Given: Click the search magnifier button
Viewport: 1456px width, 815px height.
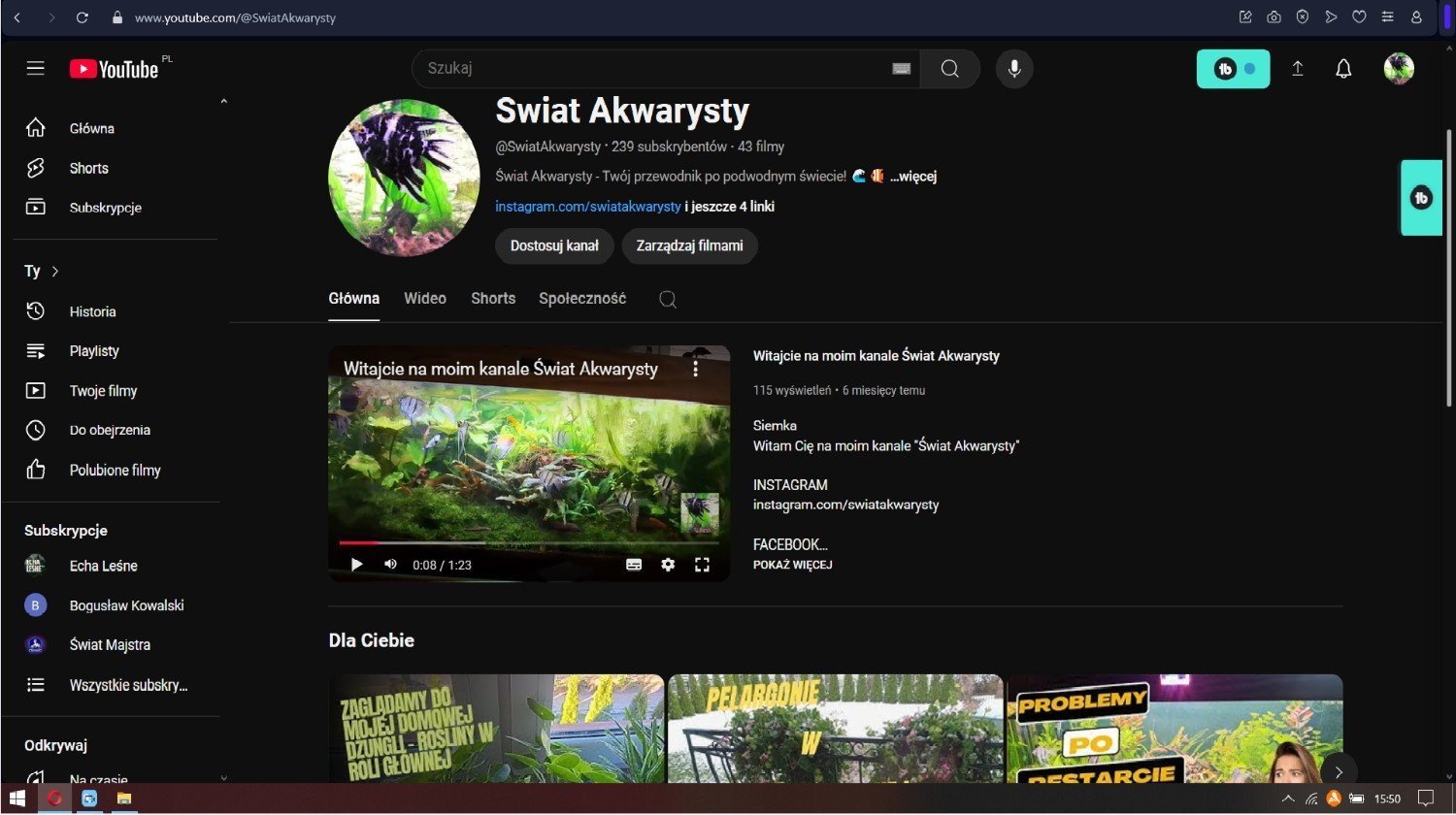Looking at the screenshot, I should tap(949, 69).
